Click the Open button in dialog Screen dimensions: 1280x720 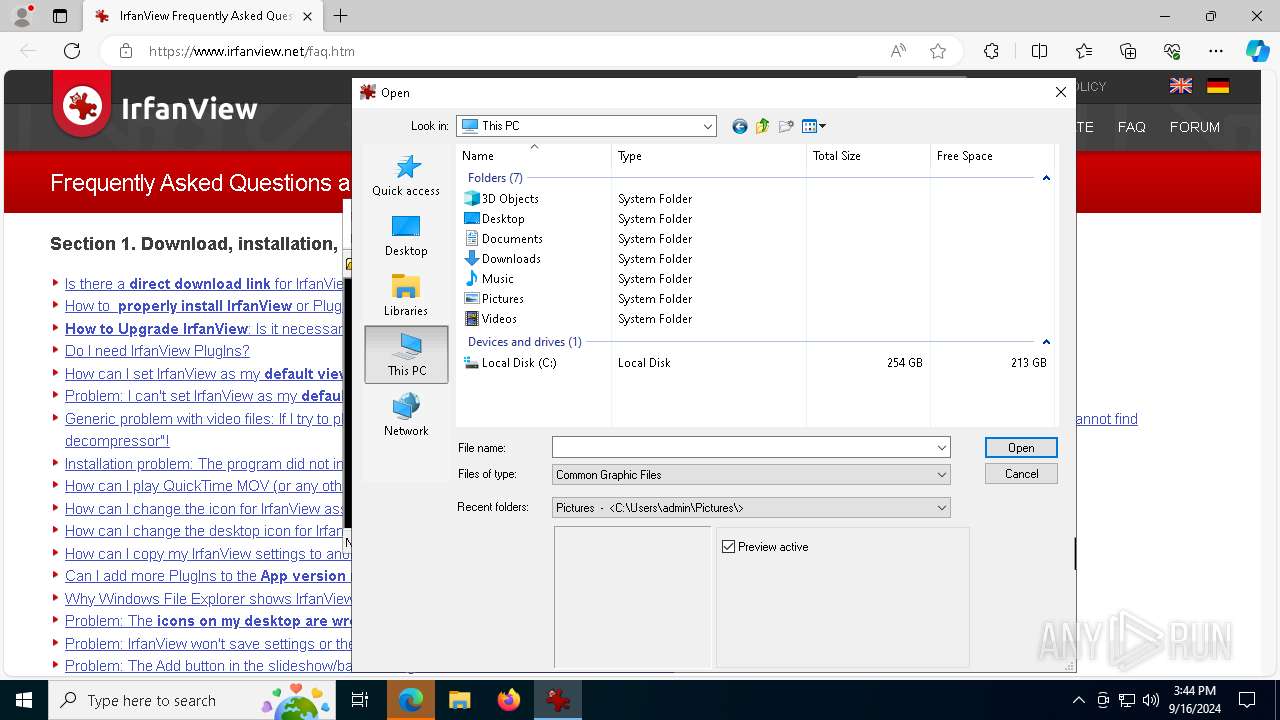pos(1021,448)
